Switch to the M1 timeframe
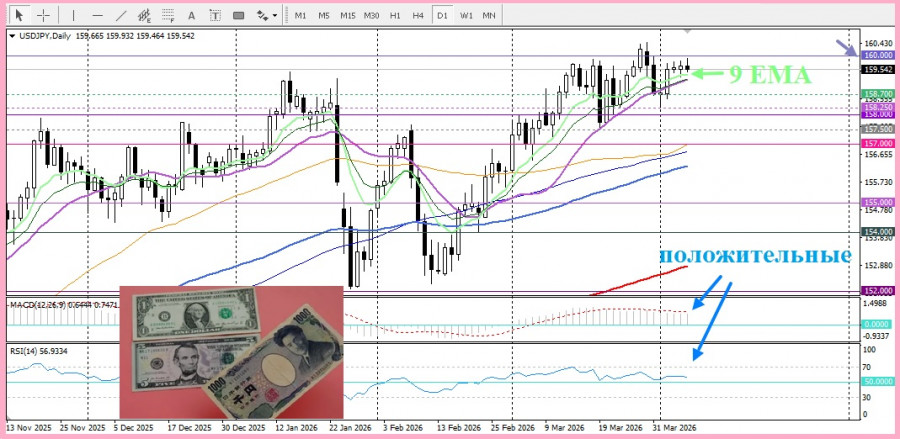Image resolution: width=900 pixels, height=439 pixels. [x=300, y=15]
